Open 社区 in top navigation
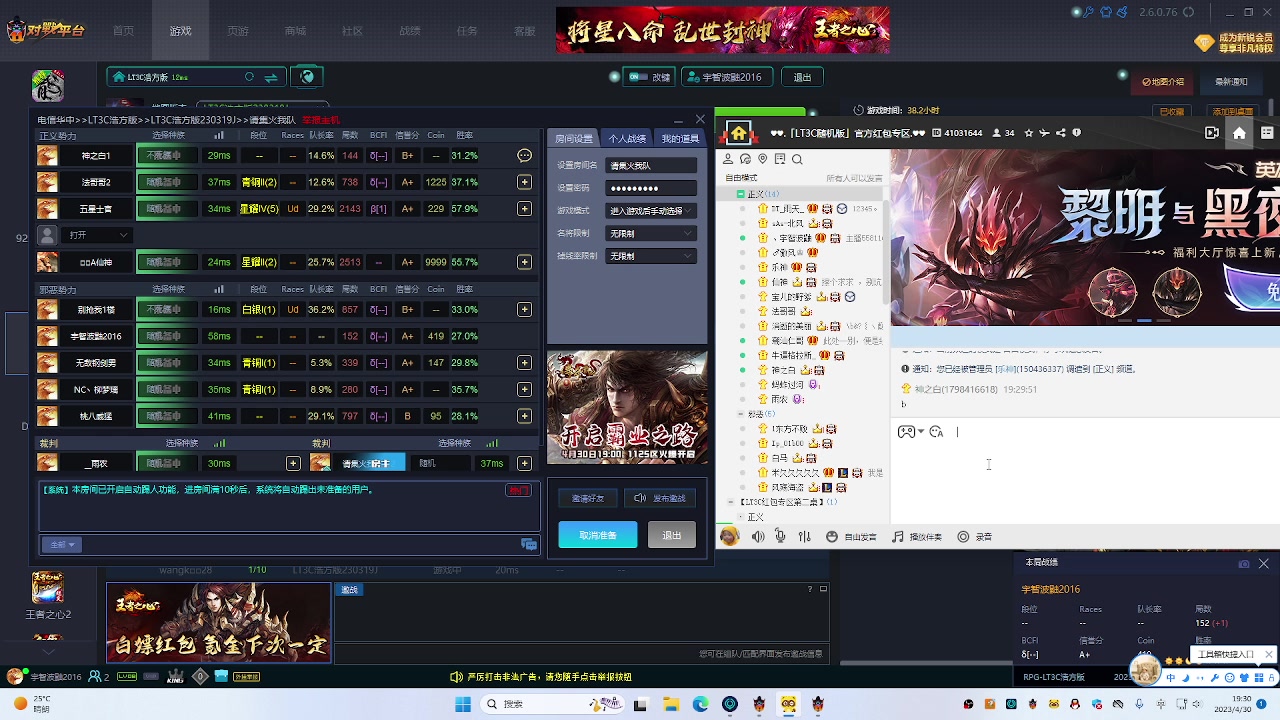 (x=352, y=31)
